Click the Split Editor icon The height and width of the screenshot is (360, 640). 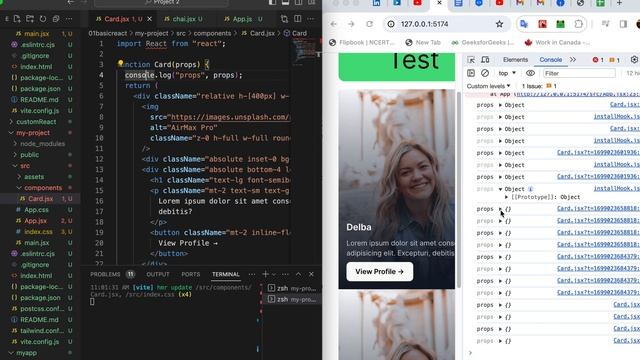298,19
